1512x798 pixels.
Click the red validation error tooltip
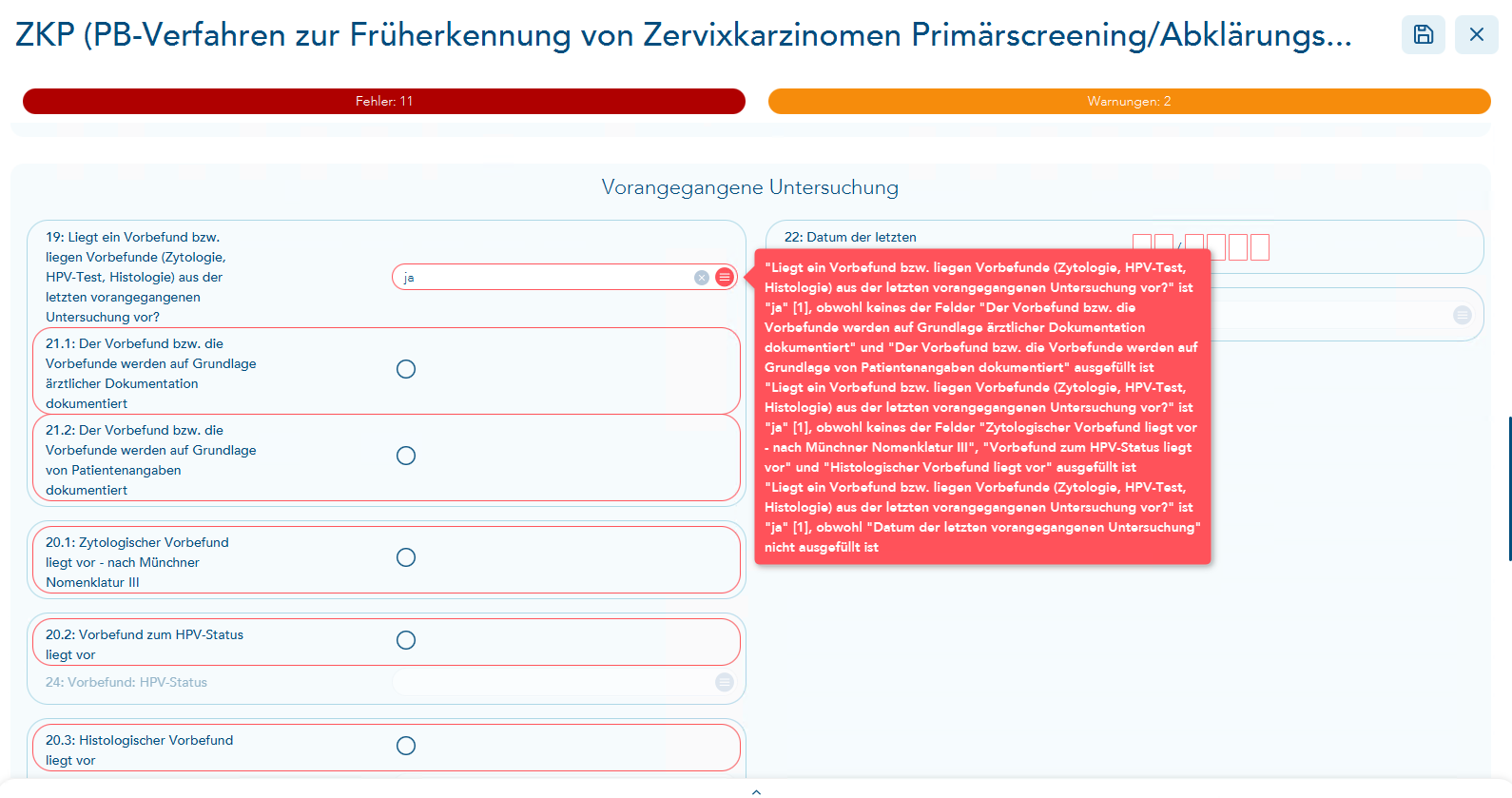point(982,407)
